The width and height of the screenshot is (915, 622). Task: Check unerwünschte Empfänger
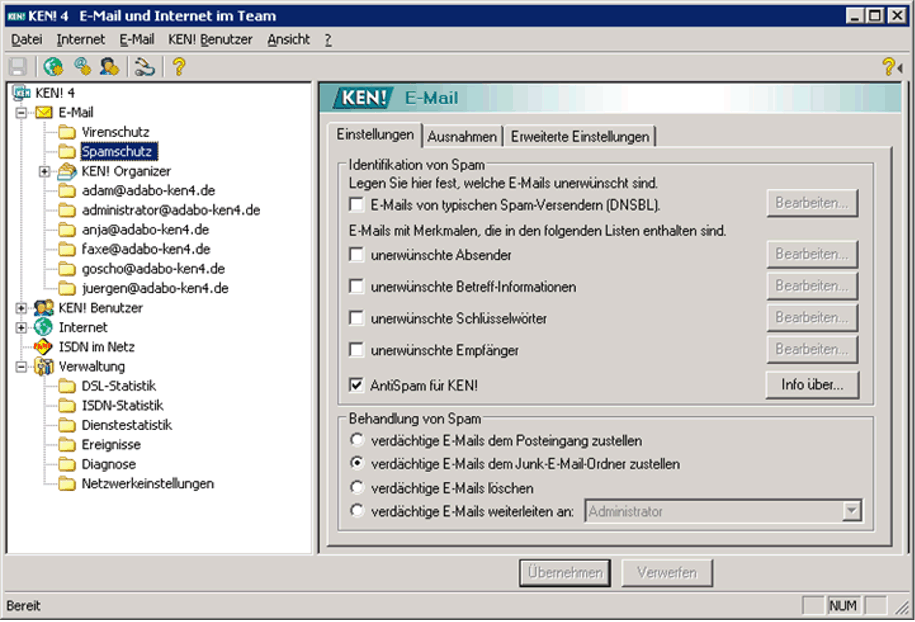356,350
